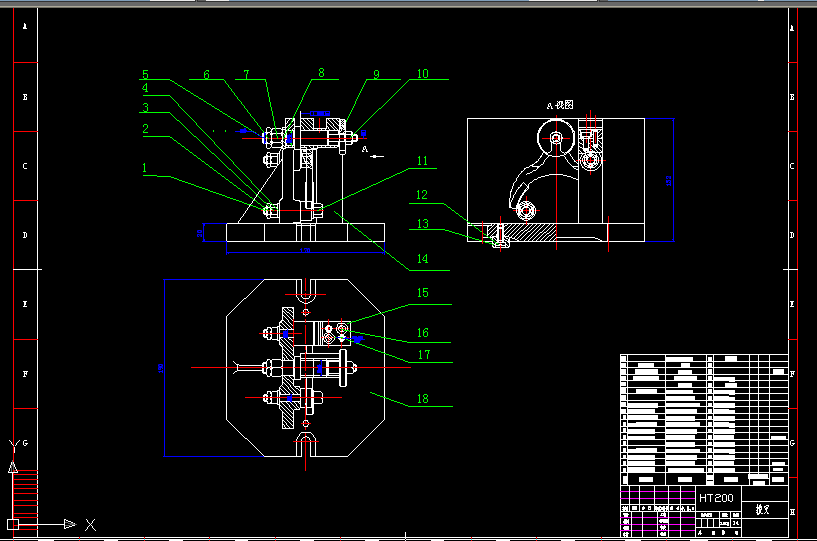Click the 'A视图' view title text
817x541 pixels.
(x=559, y=105)
